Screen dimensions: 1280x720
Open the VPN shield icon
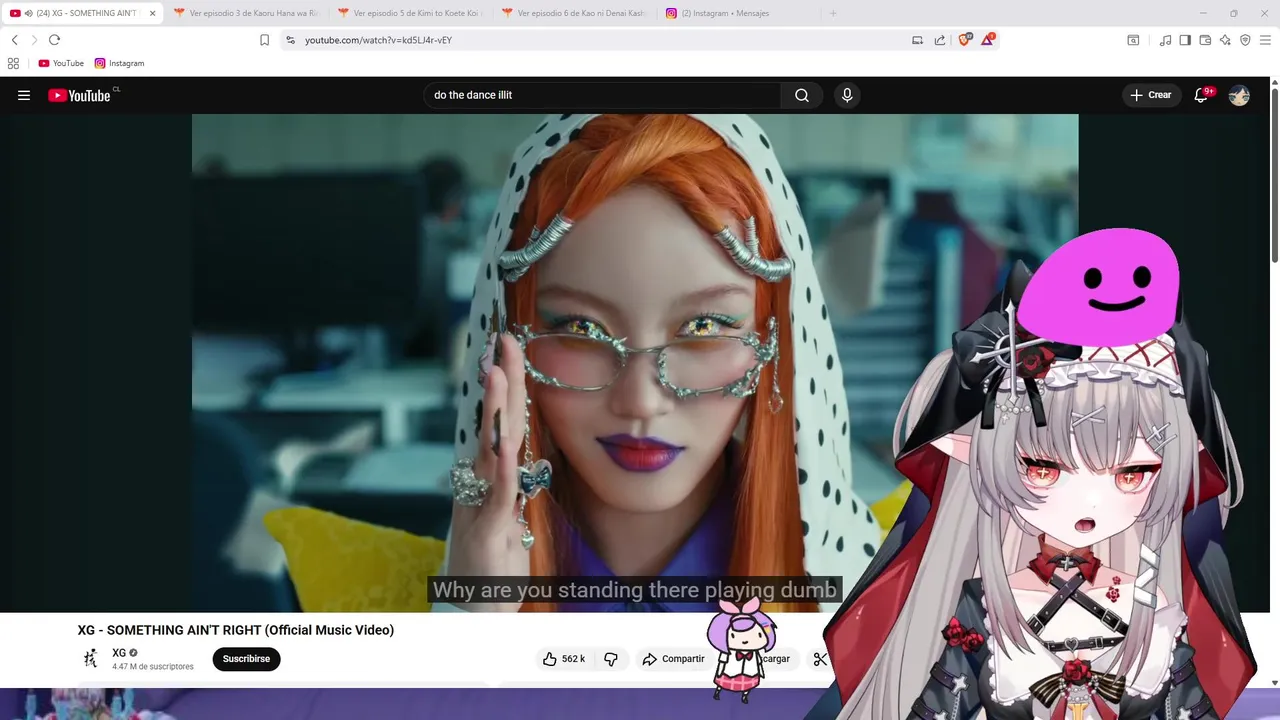click(x=1245, y=40)
